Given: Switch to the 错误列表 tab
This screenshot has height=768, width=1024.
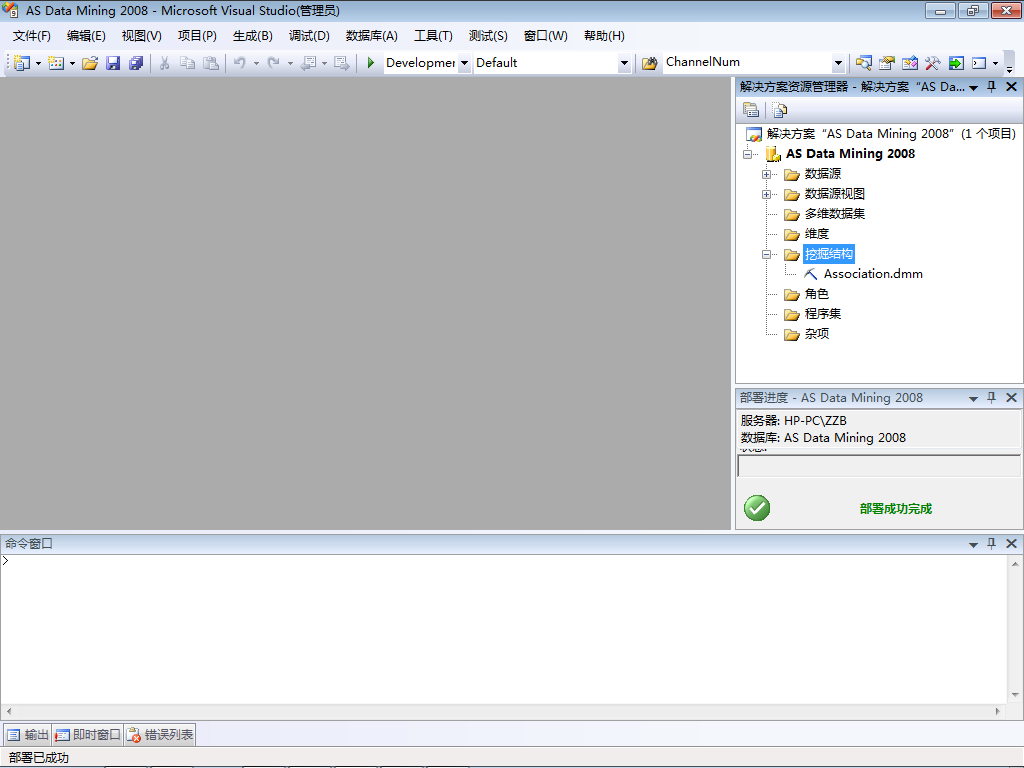Looking at the screenshot, I should (159, 735).
